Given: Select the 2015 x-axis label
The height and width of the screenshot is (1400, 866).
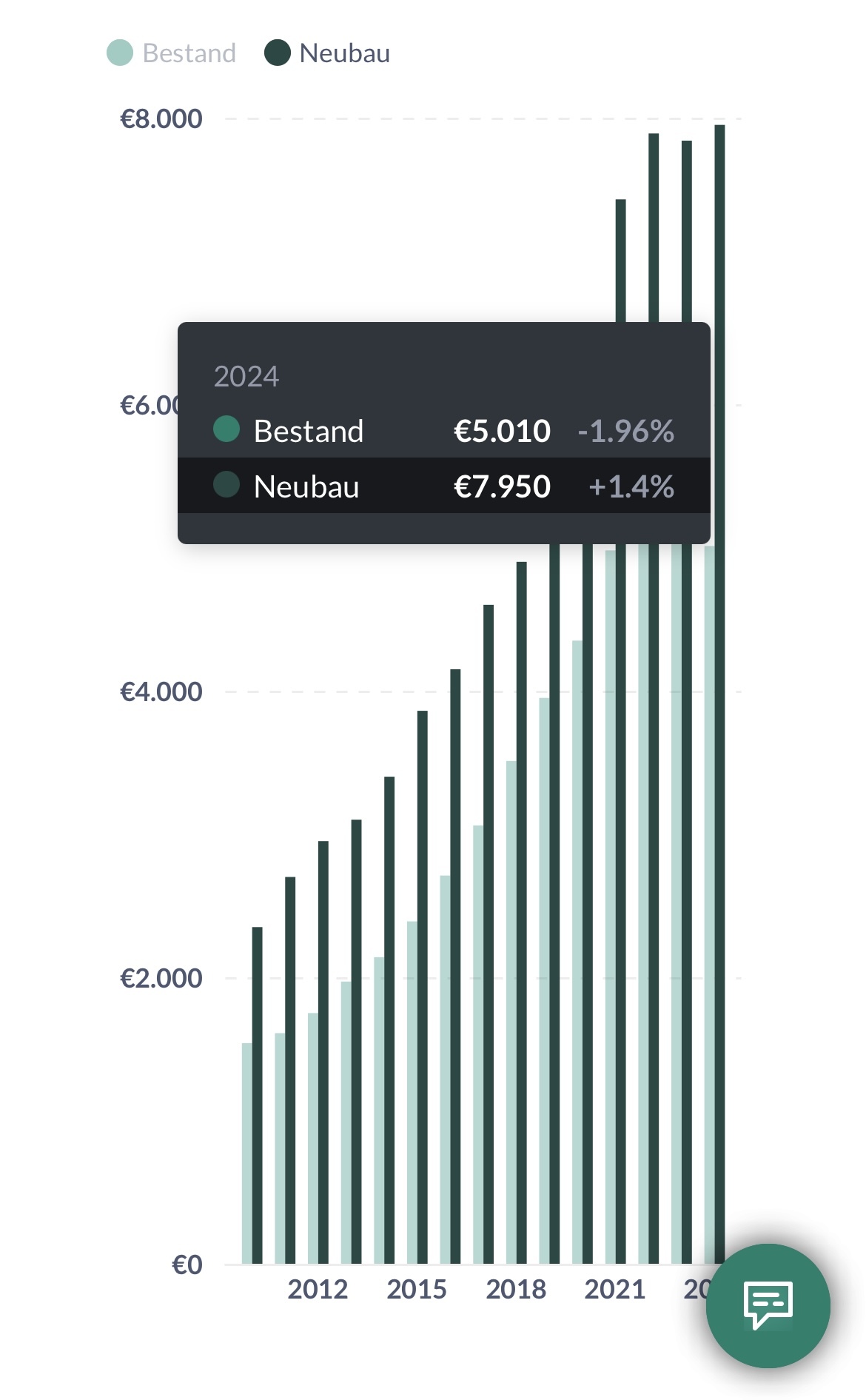Looking at the screenshot, I should (417, 1289).
